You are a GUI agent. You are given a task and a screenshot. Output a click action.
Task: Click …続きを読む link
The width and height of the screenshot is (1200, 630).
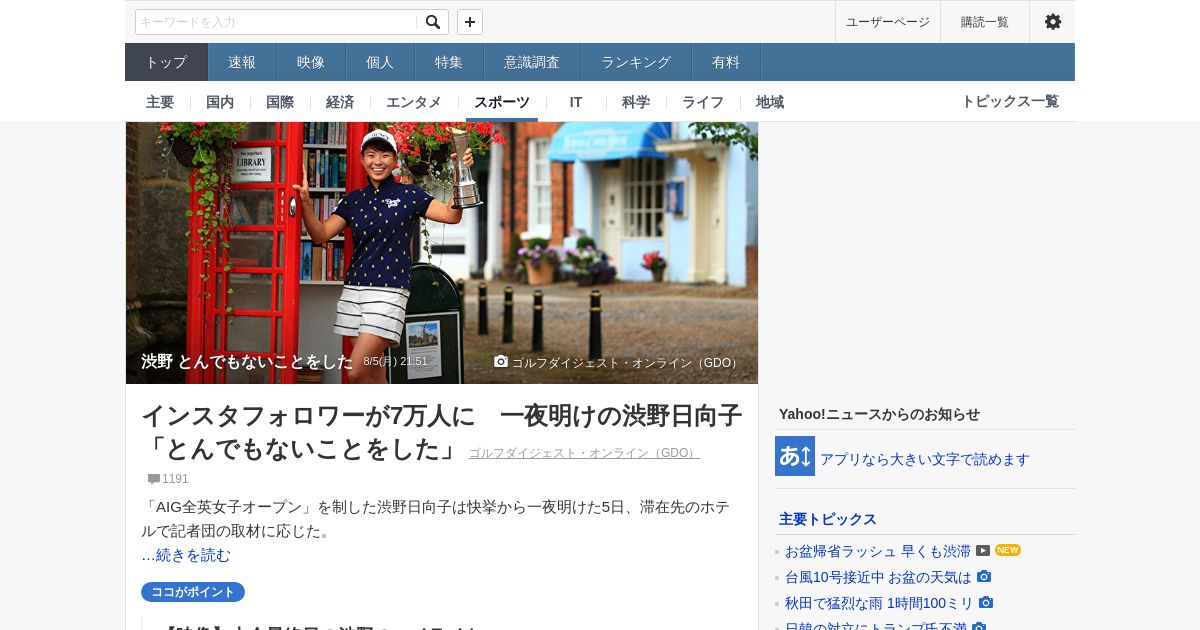click(x=186, y=555)
